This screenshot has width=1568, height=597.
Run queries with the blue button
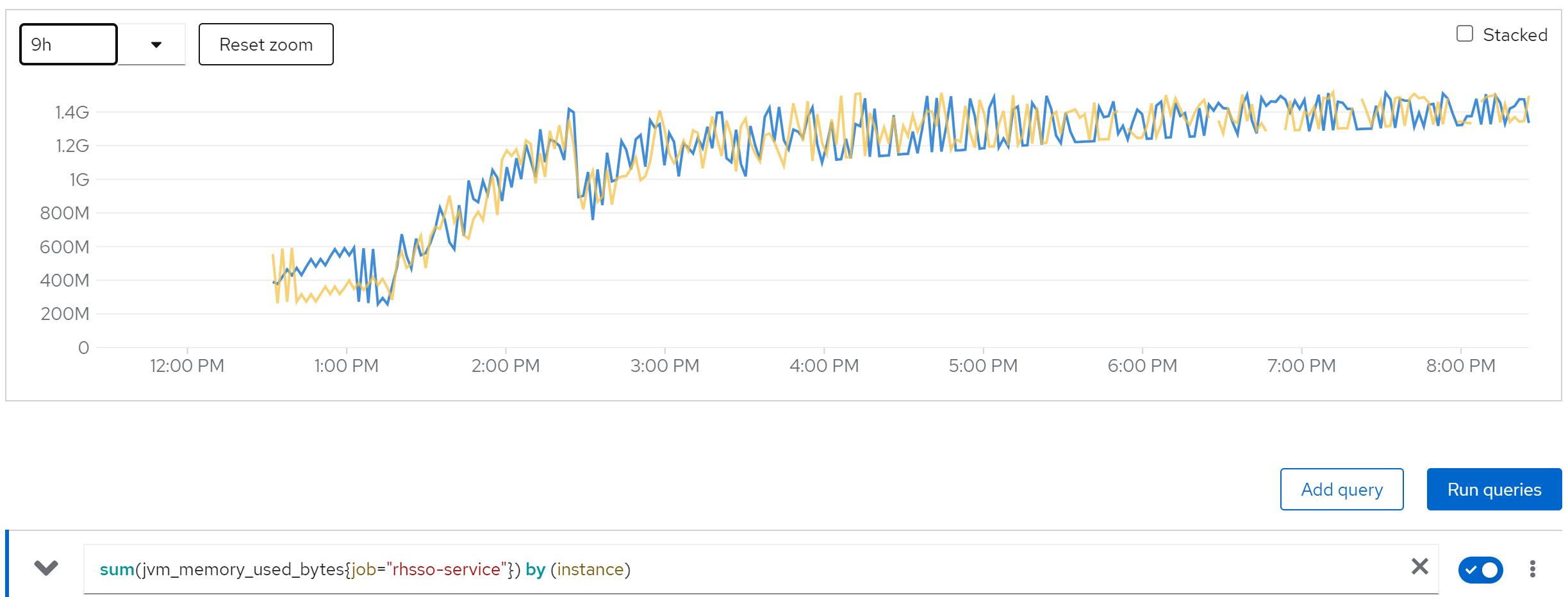click(1494, 489)
